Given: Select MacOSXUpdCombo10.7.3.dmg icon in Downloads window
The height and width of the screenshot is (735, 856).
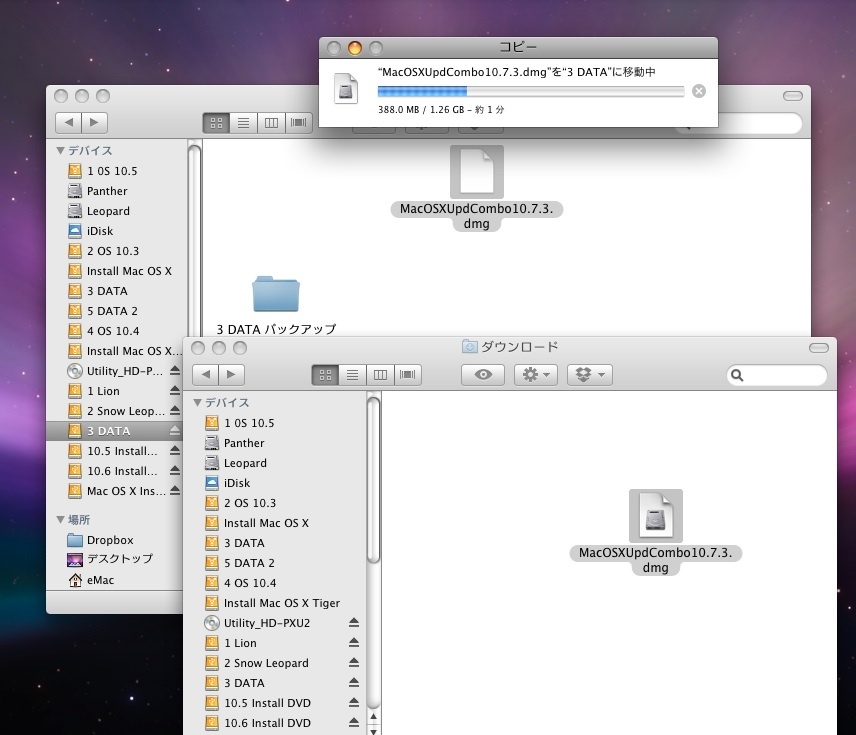Looking at the screenshot, I should point(656,516).
